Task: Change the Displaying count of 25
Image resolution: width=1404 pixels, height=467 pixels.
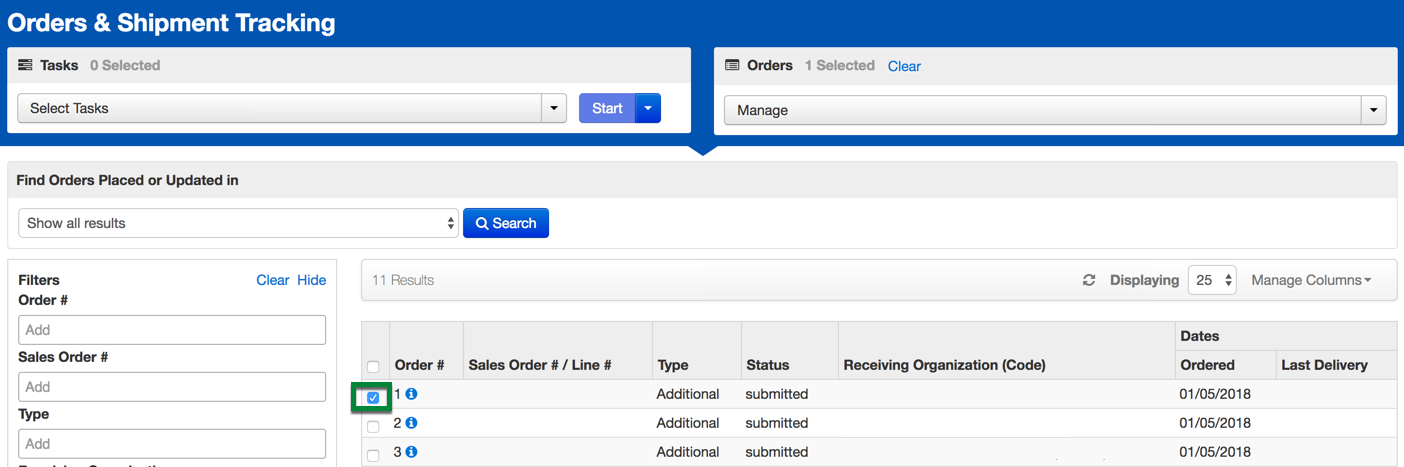Action: pos(1212,281)
